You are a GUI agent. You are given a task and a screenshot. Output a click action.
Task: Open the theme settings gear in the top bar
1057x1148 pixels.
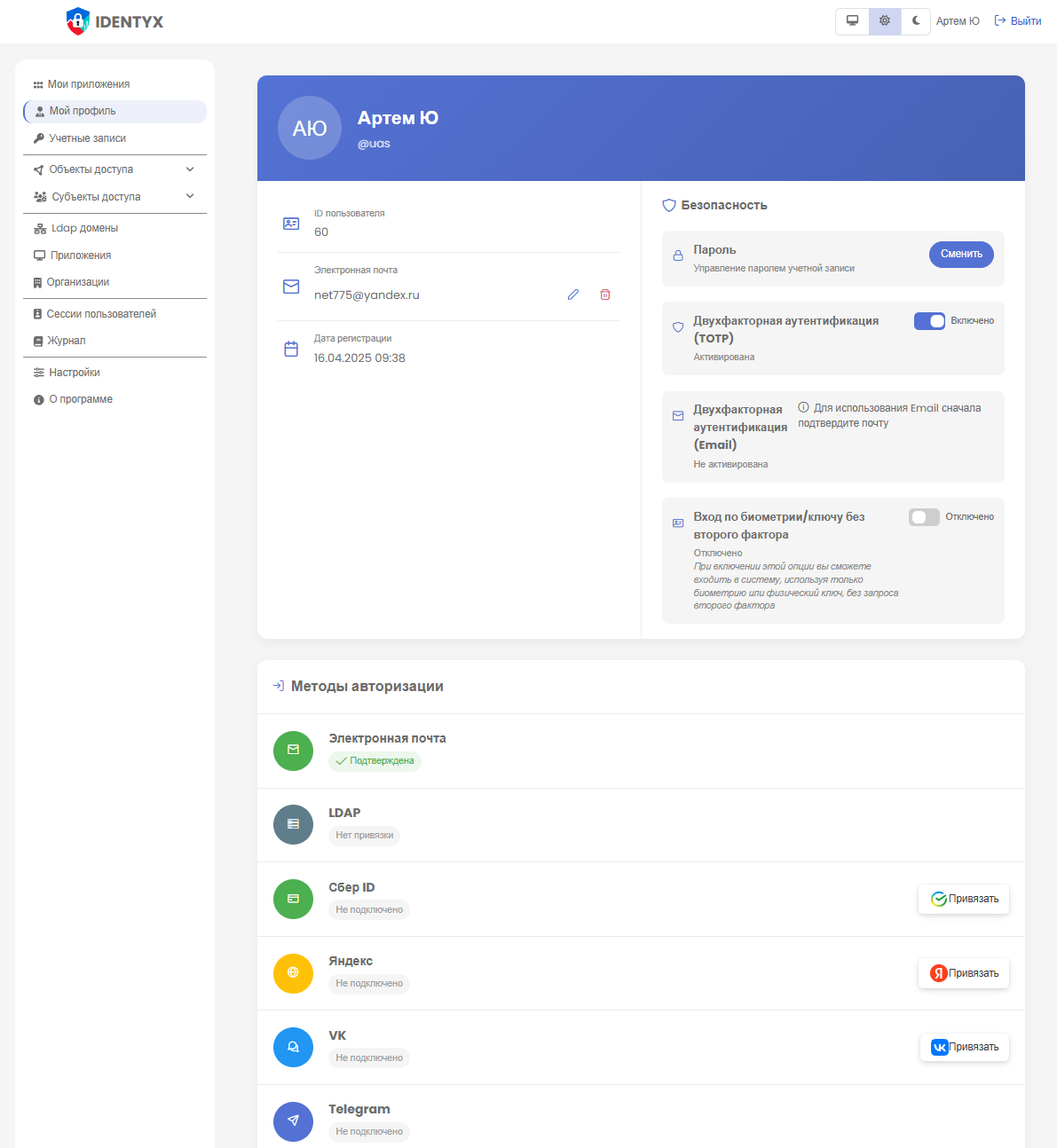pyautogui.click(x=884, y=20)
